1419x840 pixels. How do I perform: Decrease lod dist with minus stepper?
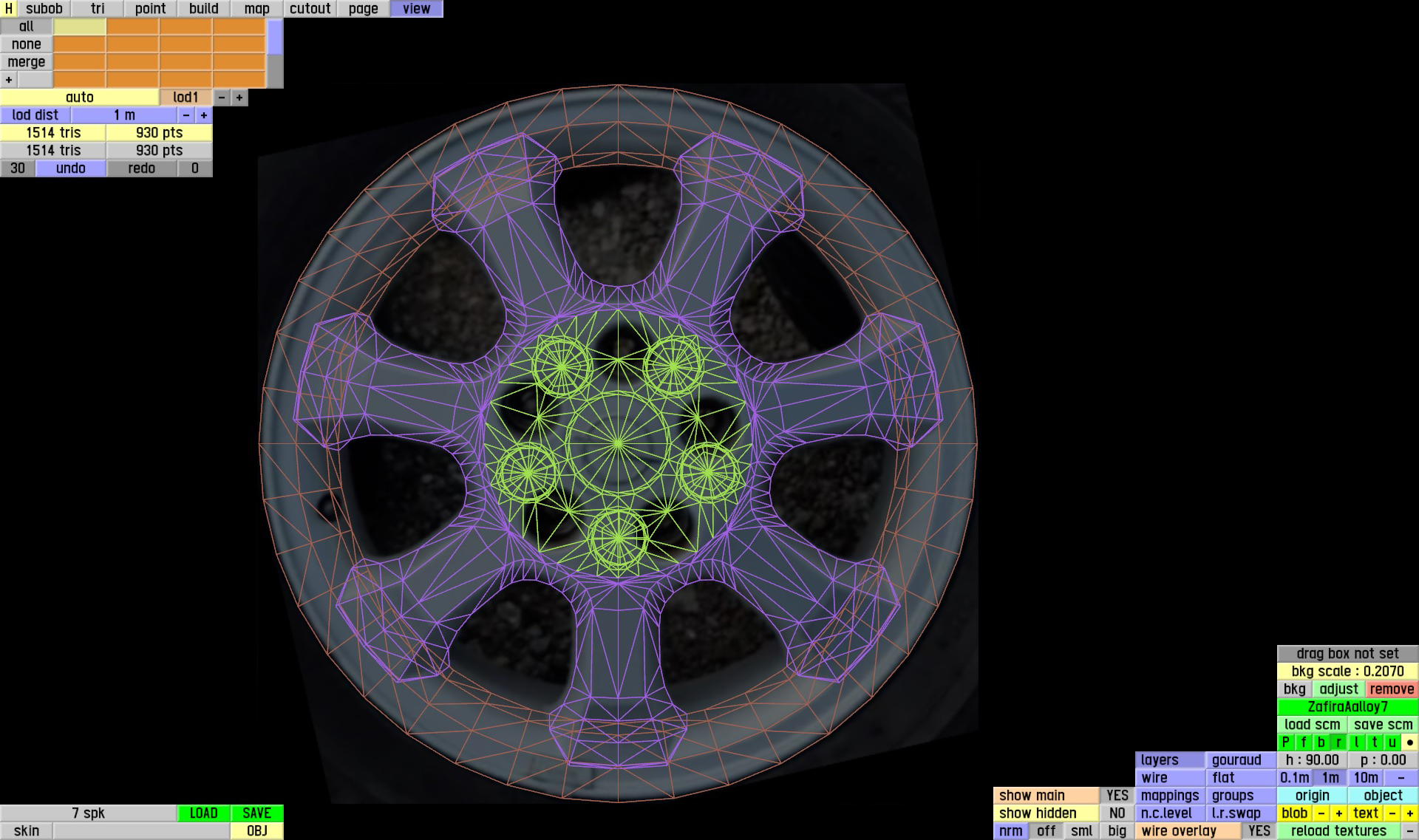(x=186, y=115)
